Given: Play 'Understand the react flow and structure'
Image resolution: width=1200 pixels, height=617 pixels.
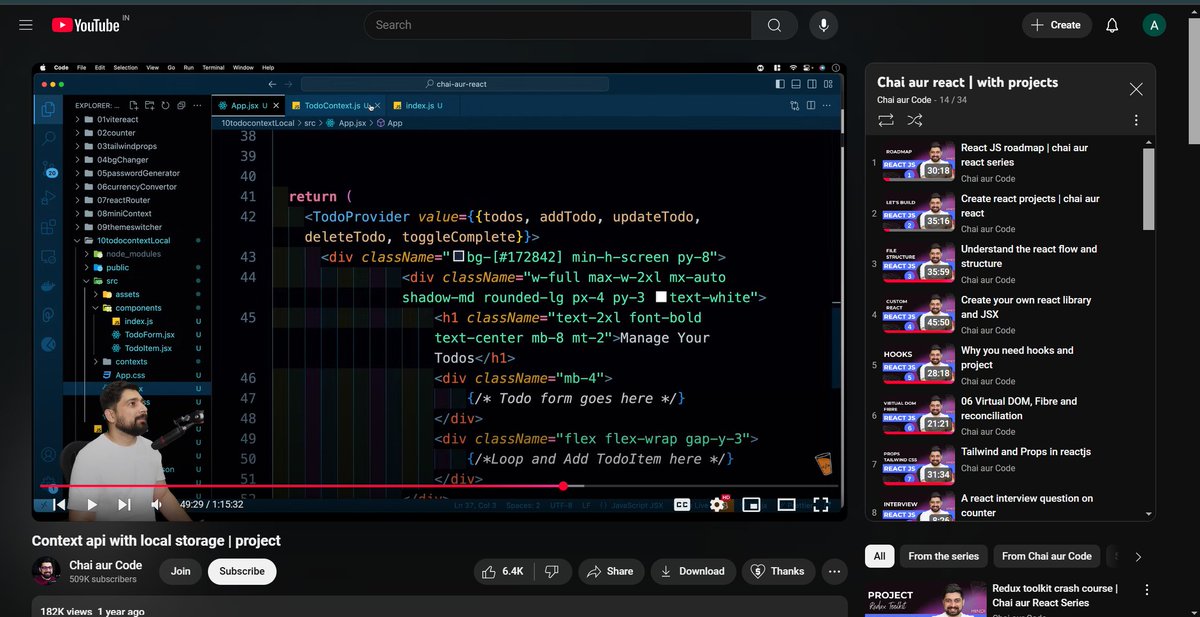Looking at the screenshot, I should point(1029,256).
